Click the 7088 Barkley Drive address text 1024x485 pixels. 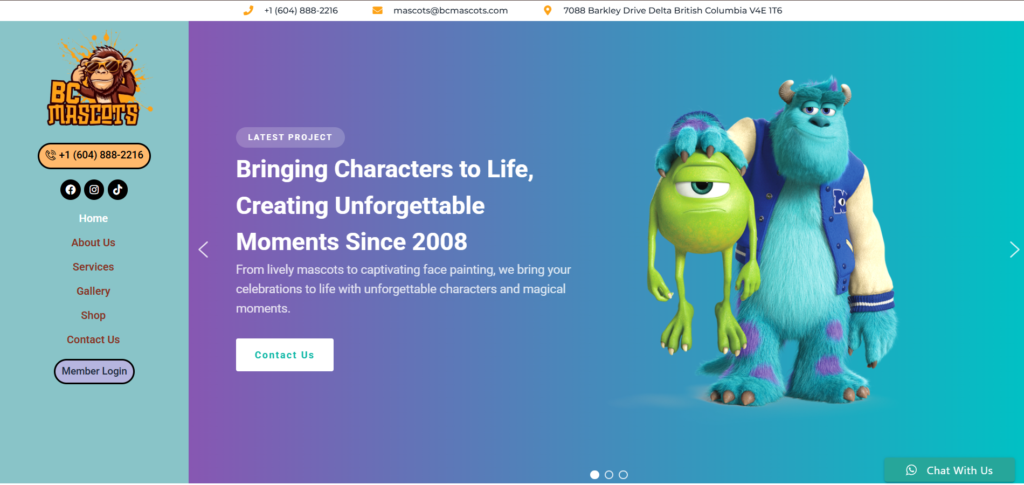(673, 10)
